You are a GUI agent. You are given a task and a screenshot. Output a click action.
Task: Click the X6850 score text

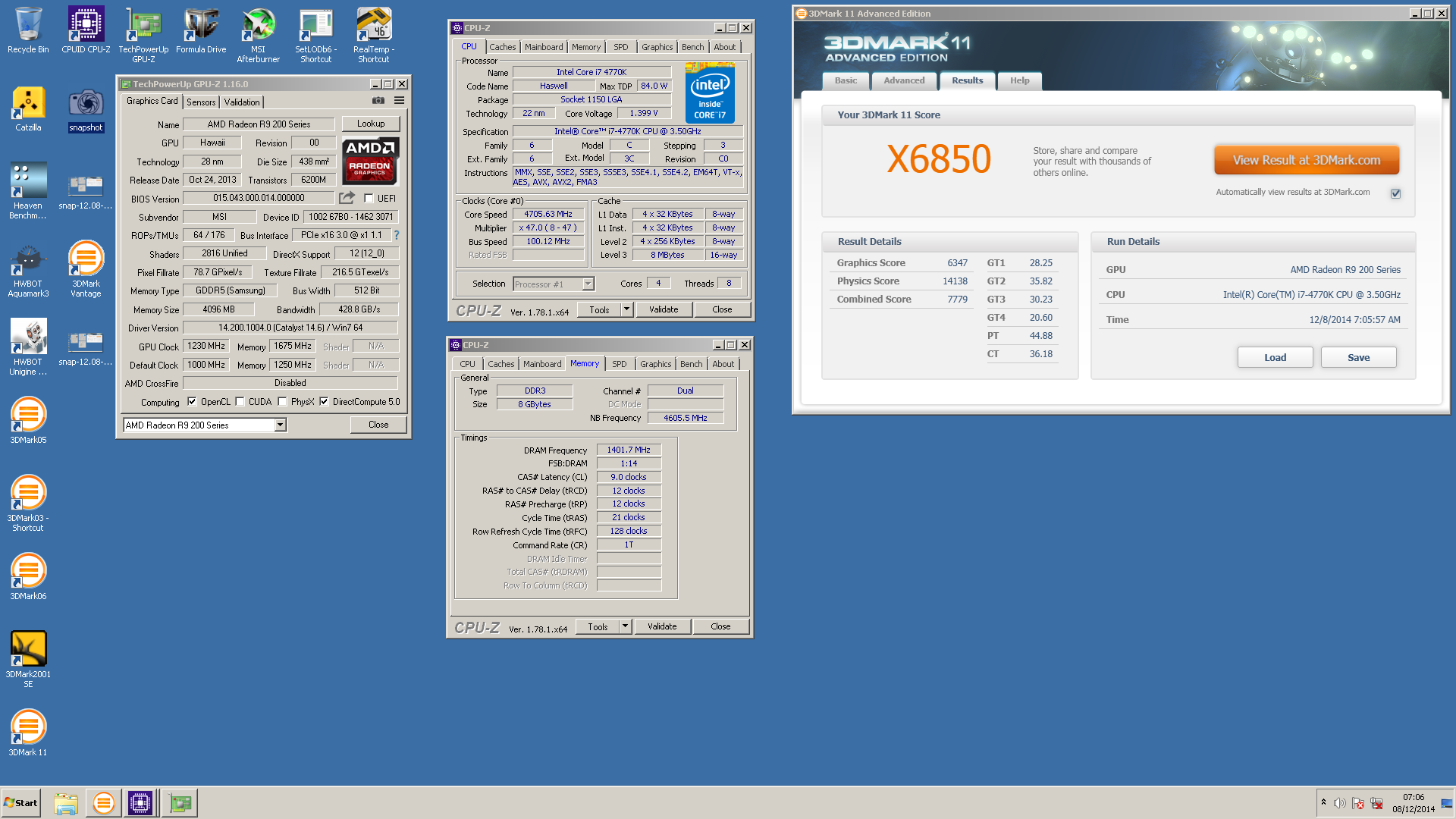pyautogui.click(x=939, y=159)
